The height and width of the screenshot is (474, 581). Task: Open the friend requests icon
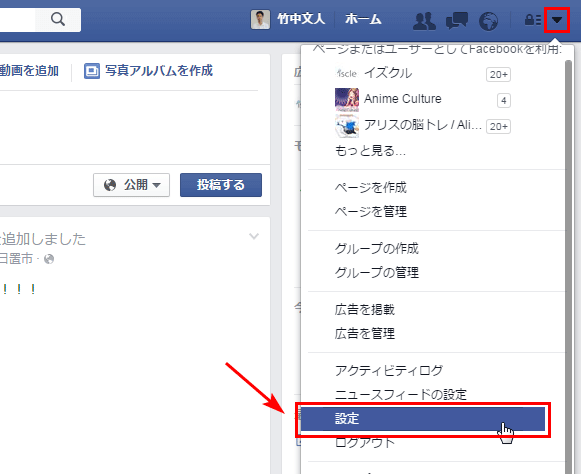[424, 21]
